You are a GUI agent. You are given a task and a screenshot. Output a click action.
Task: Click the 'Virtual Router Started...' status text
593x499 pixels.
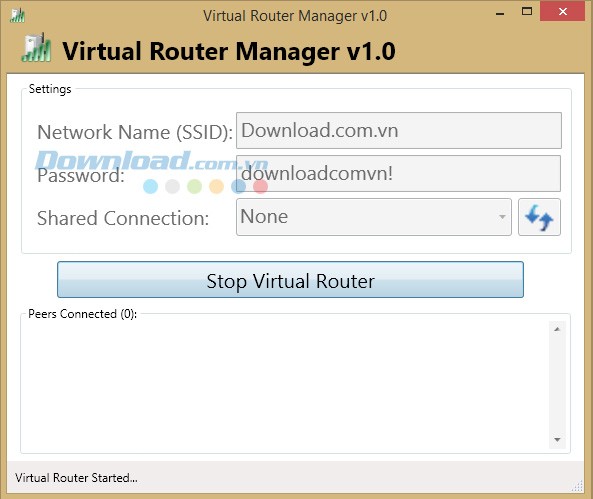click(76, 478)
